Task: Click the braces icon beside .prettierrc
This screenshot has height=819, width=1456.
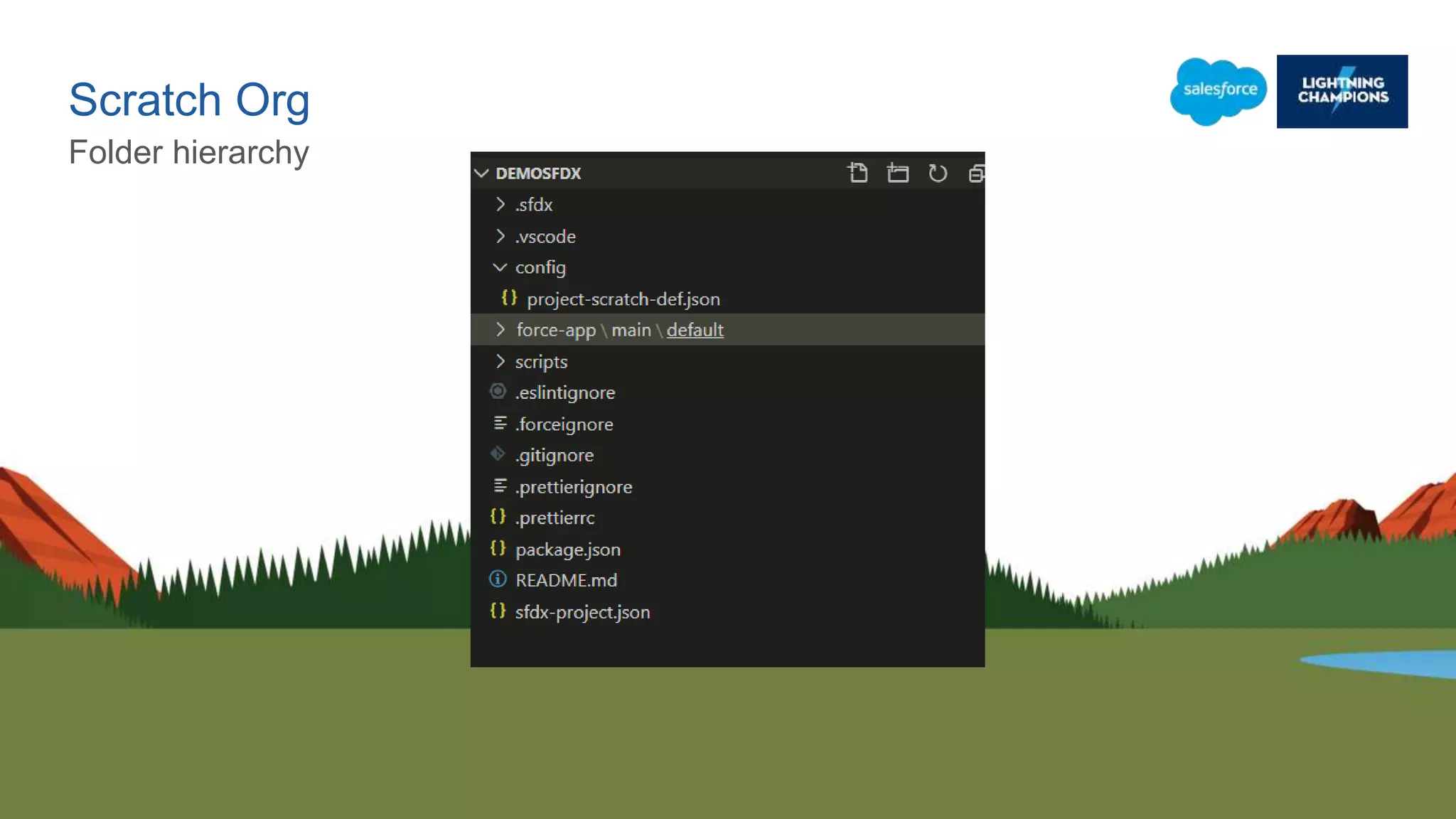Action: [x=498, y=517]
